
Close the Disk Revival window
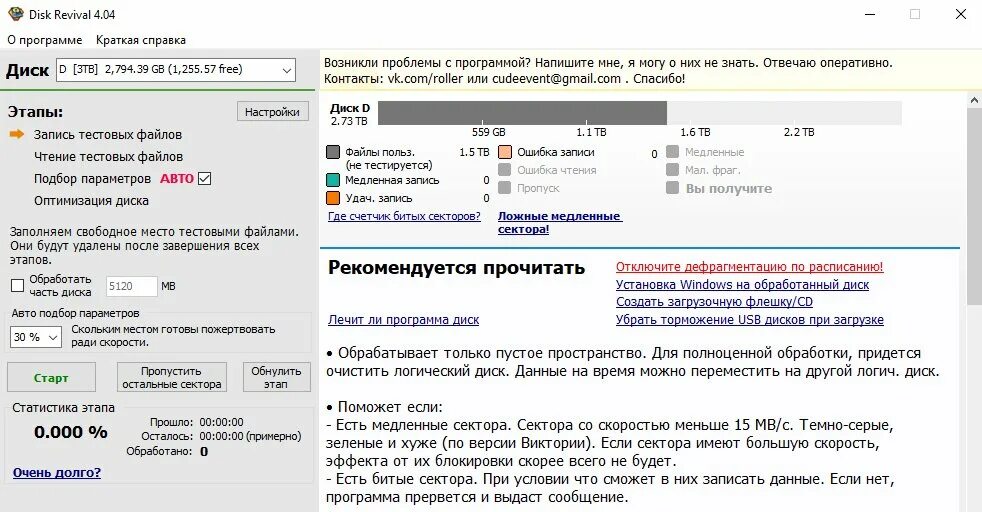pos(961,14)
